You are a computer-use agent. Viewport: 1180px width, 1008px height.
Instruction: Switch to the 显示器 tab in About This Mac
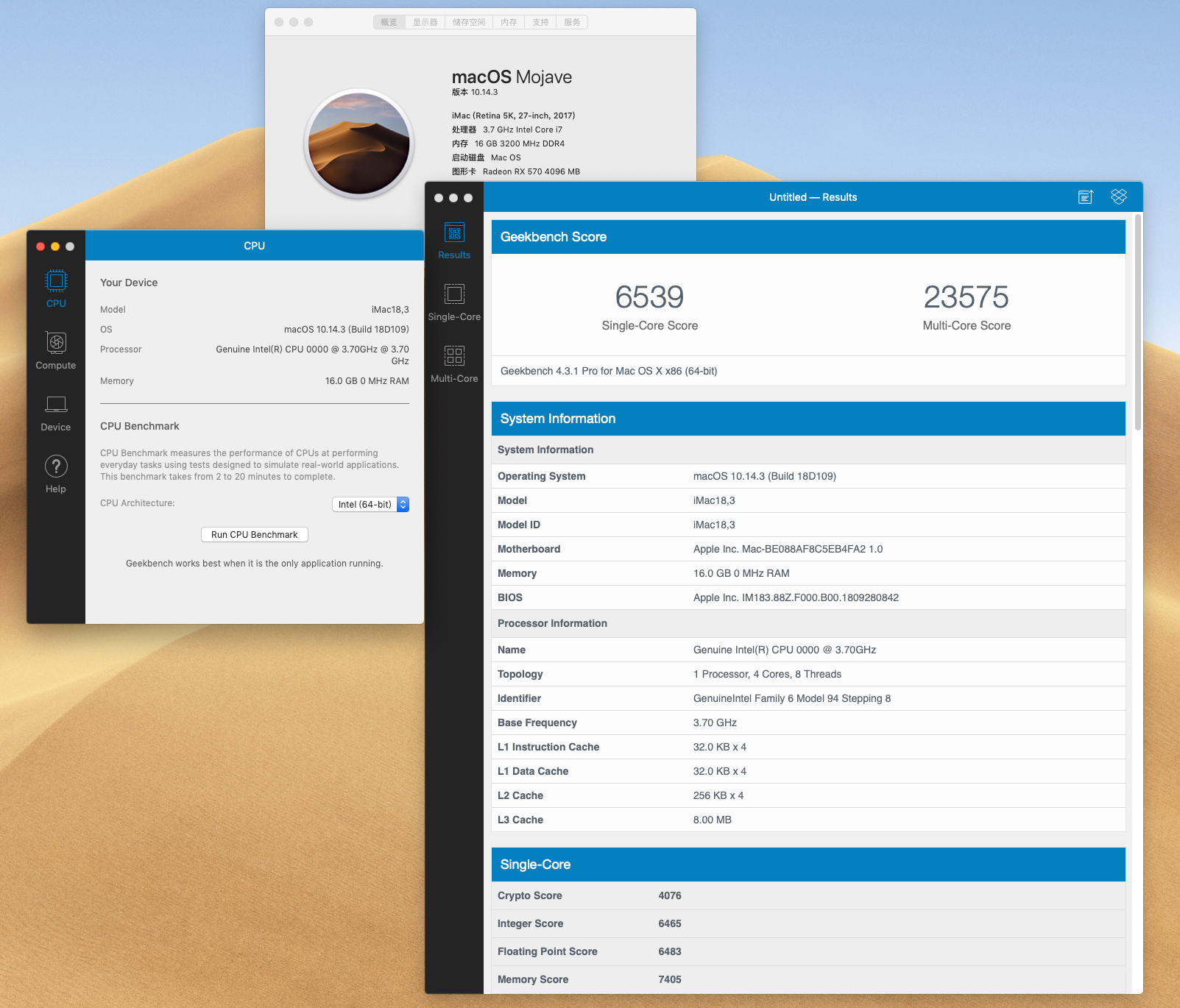pos(425,22)
